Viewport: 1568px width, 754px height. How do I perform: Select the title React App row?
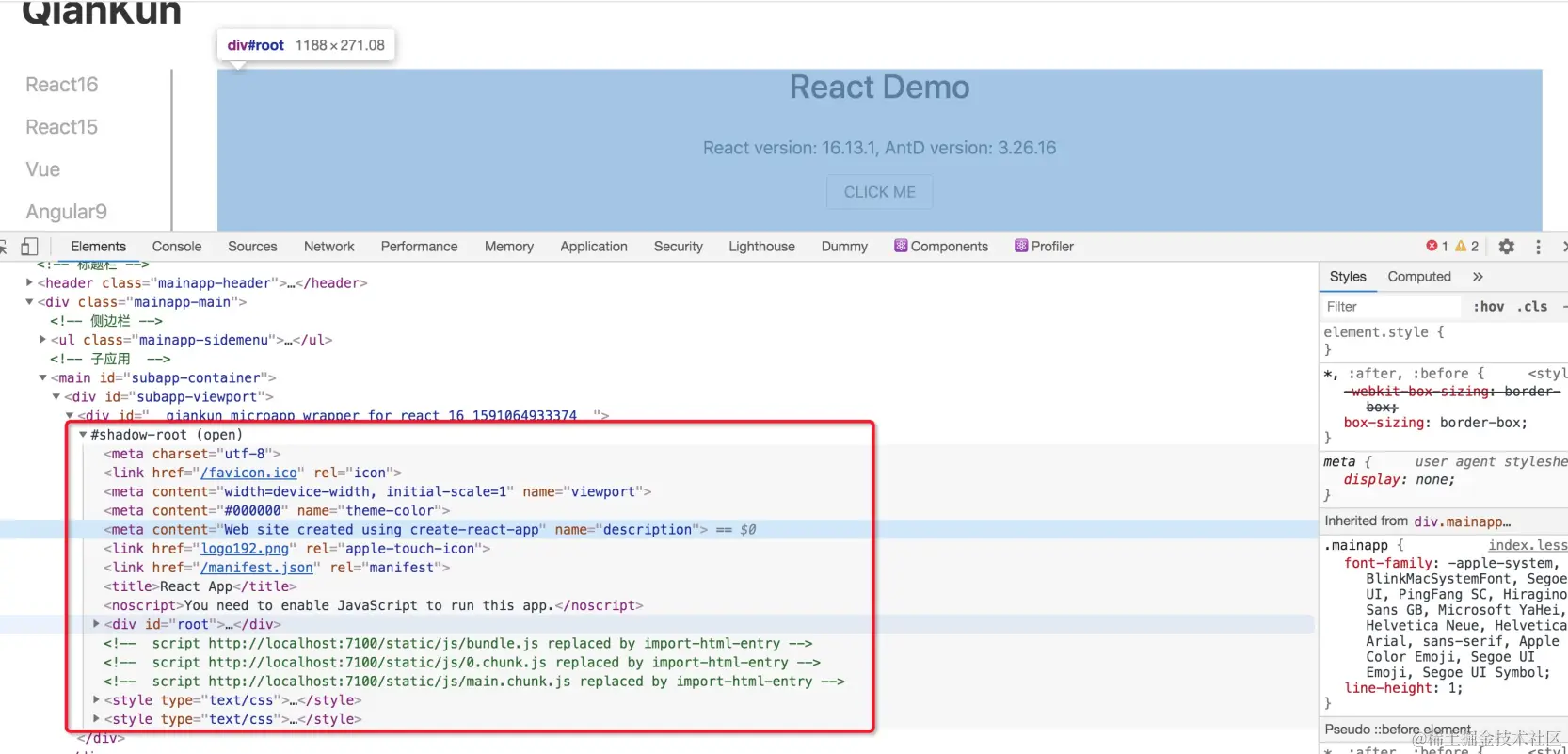tap(200, 586)
